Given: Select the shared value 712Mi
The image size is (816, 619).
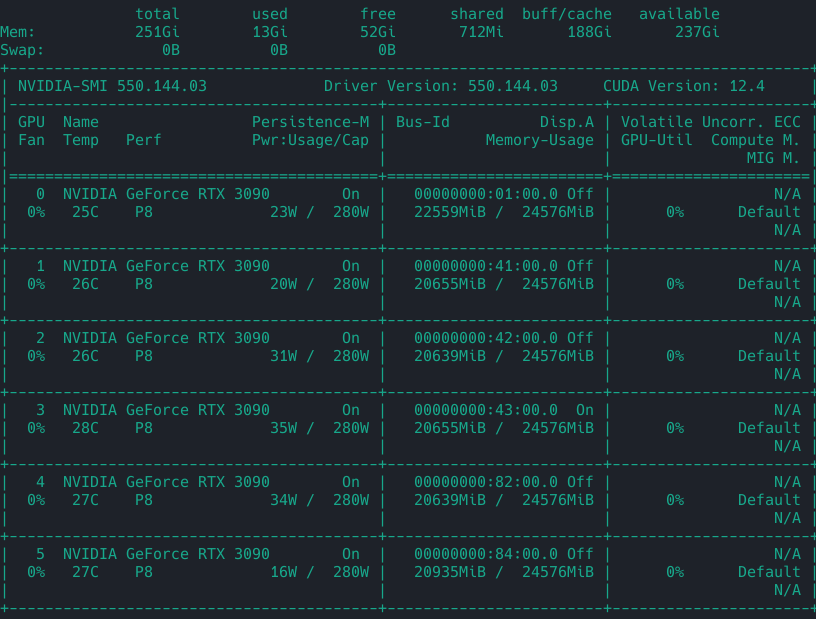Looking at the screenshot, I should (481, 32).
